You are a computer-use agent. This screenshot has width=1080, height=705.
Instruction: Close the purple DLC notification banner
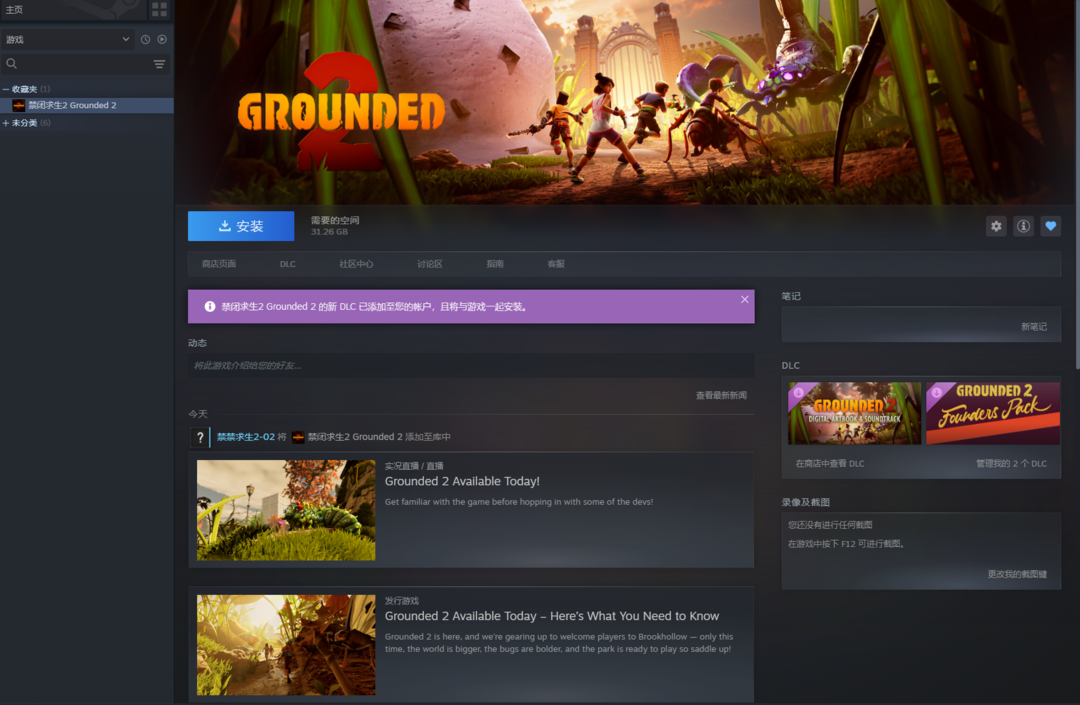pos(744,299)
